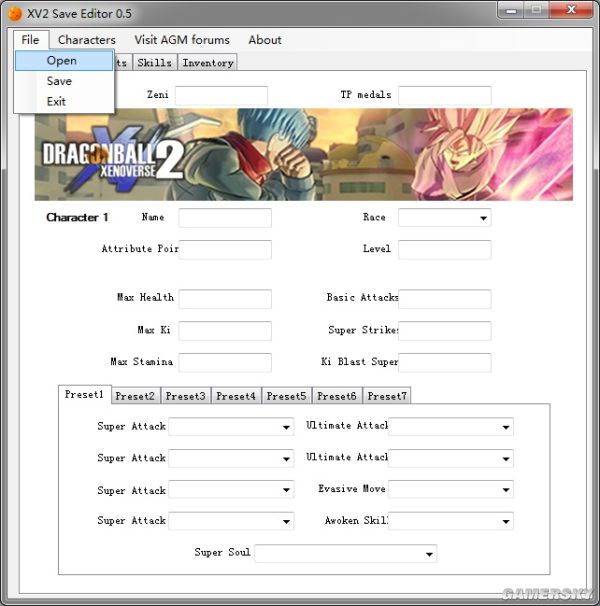Viewport: 600px width, 606px height.
Task: Switch to the Inventory tab
Action: [208, 63]
